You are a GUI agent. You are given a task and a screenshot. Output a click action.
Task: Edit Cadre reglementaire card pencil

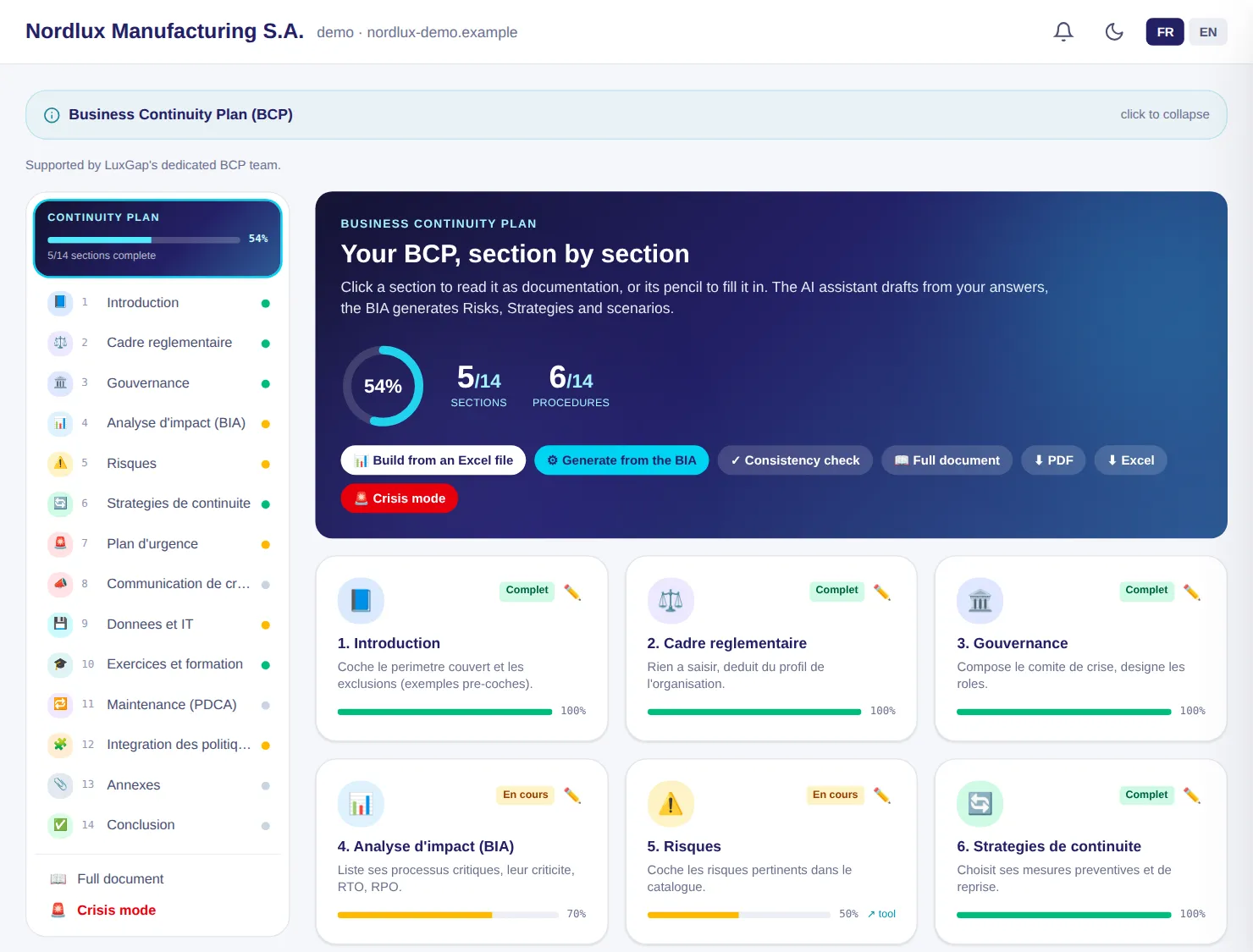tap(882, 592)
